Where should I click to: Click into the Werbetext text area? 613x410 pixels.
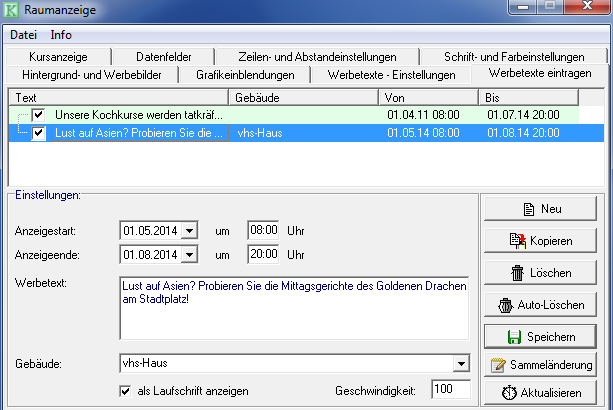click(x=294, y=308)
